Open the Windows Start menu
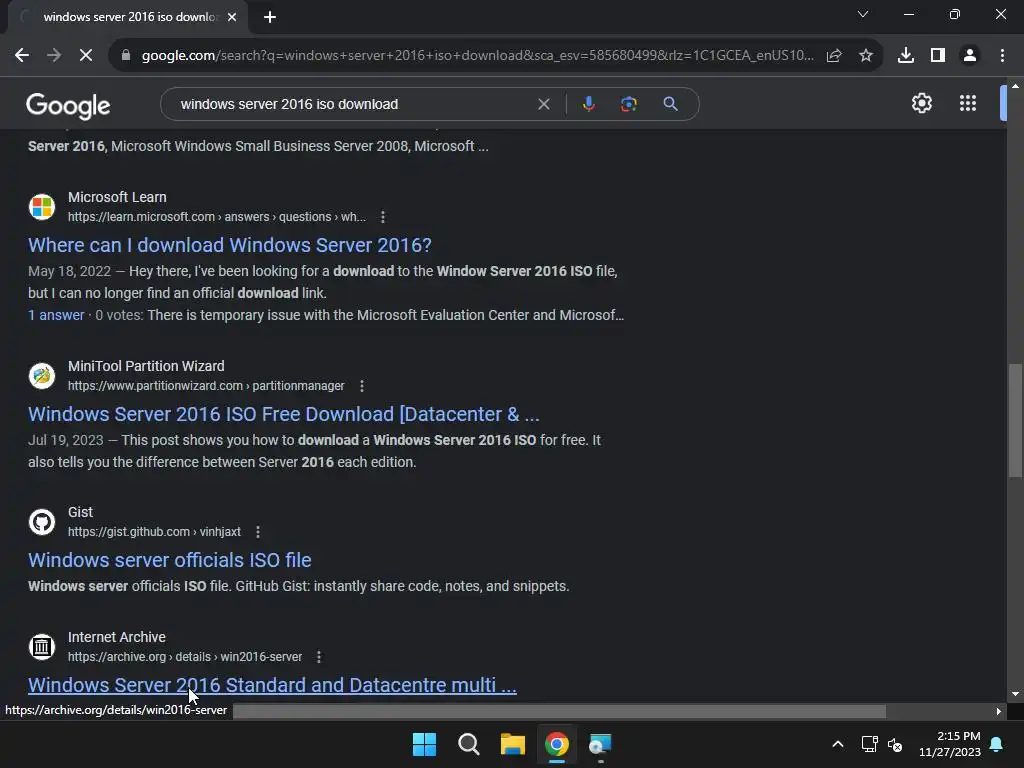The width and height of the screenshot is (1024, 768). click(424, 744)
